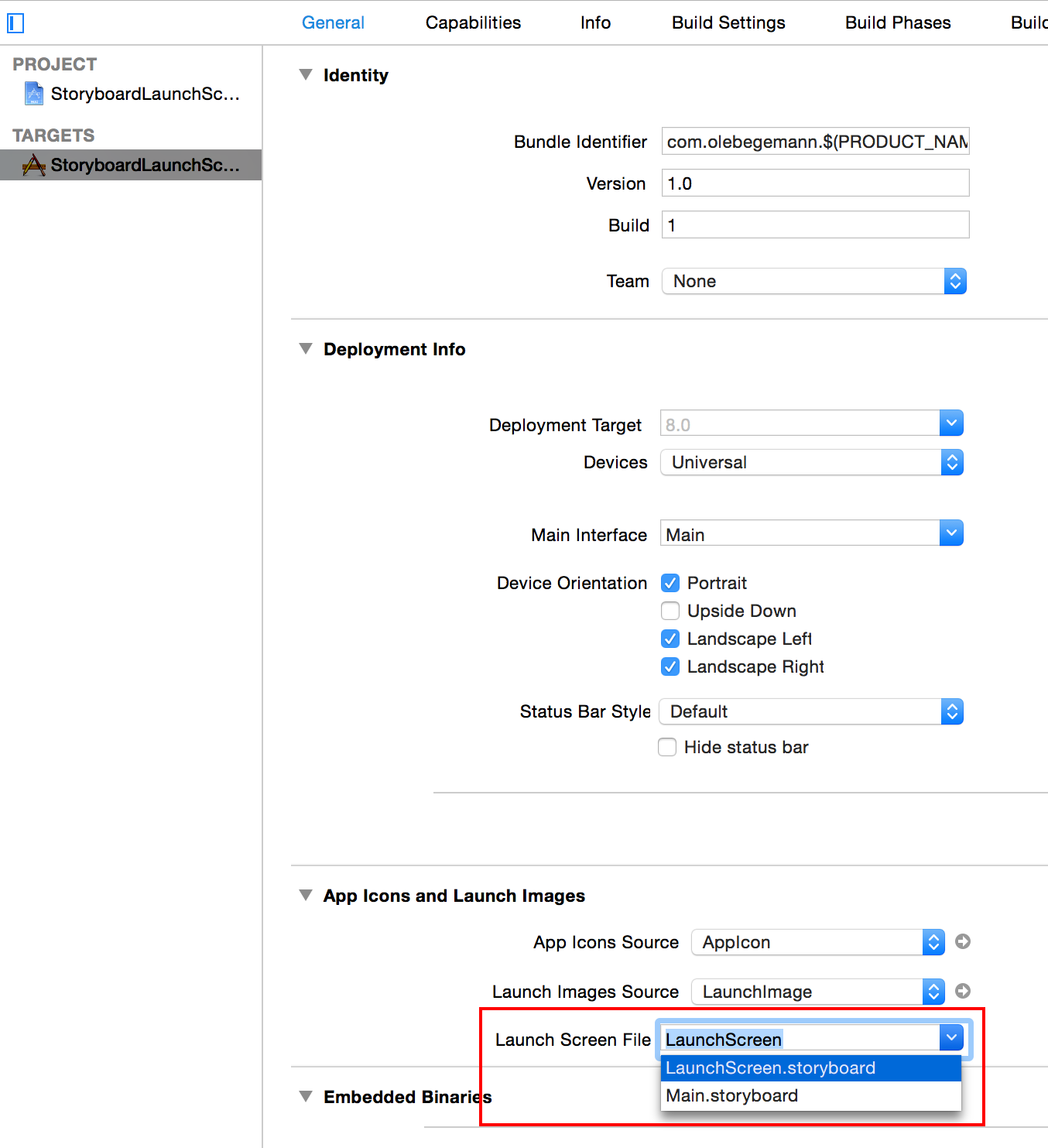This screenshot has height=1148, width=1048.
Task: Switch to the Build Settings tab
Action: [728, 23]
